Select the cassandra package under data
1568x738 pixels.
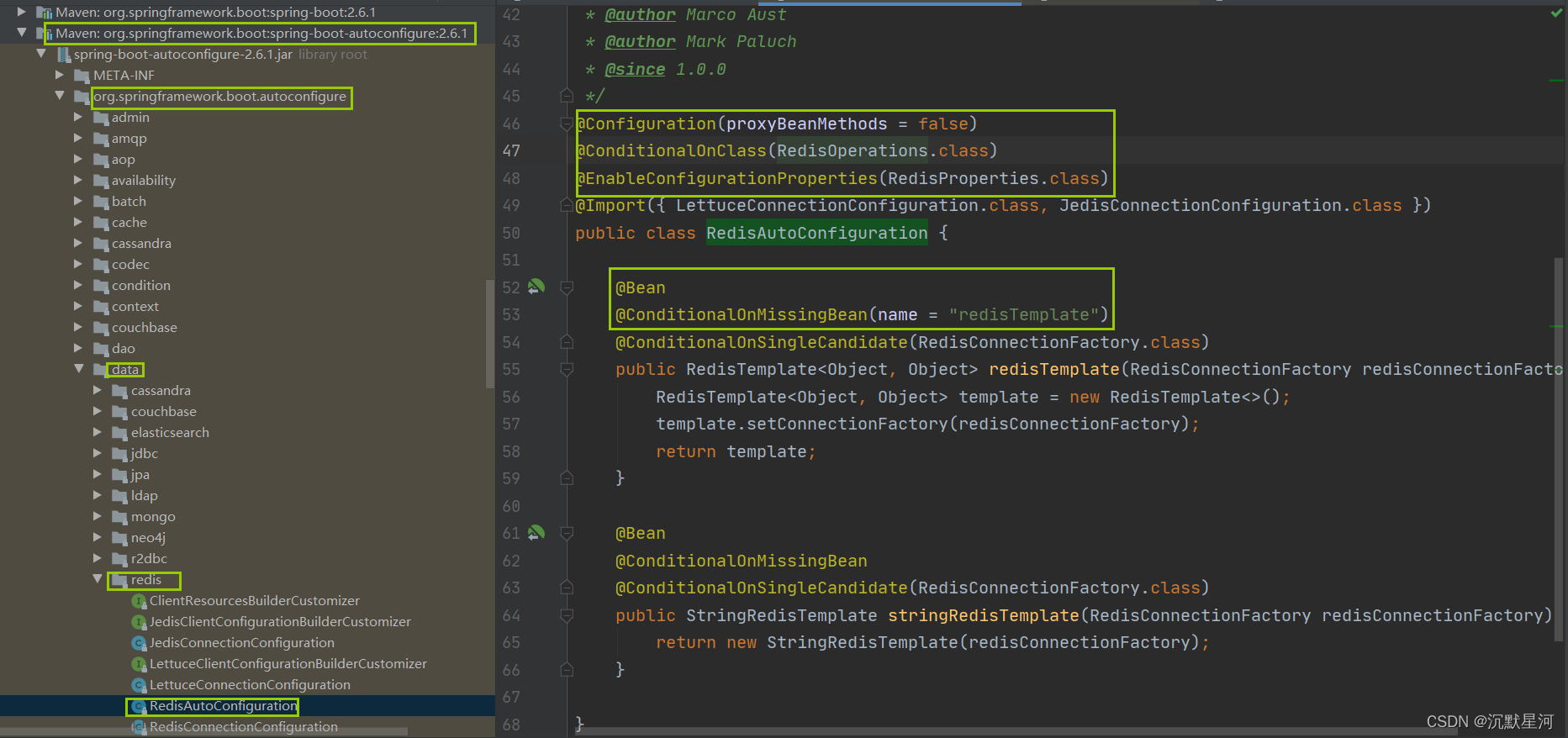[161, 391]
